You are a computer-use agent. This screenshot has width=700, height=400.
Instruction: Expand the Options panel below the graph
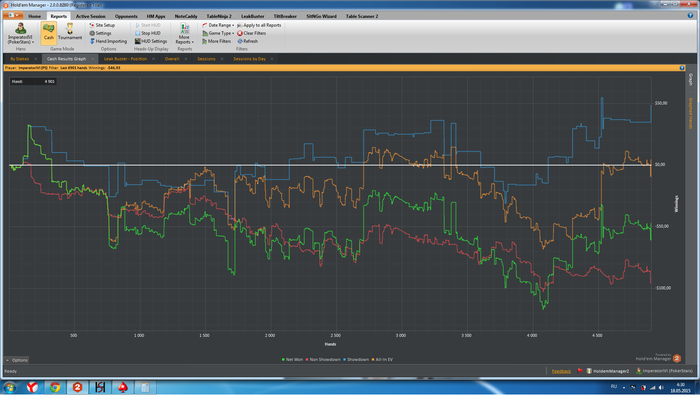click(x=17, y=360)
